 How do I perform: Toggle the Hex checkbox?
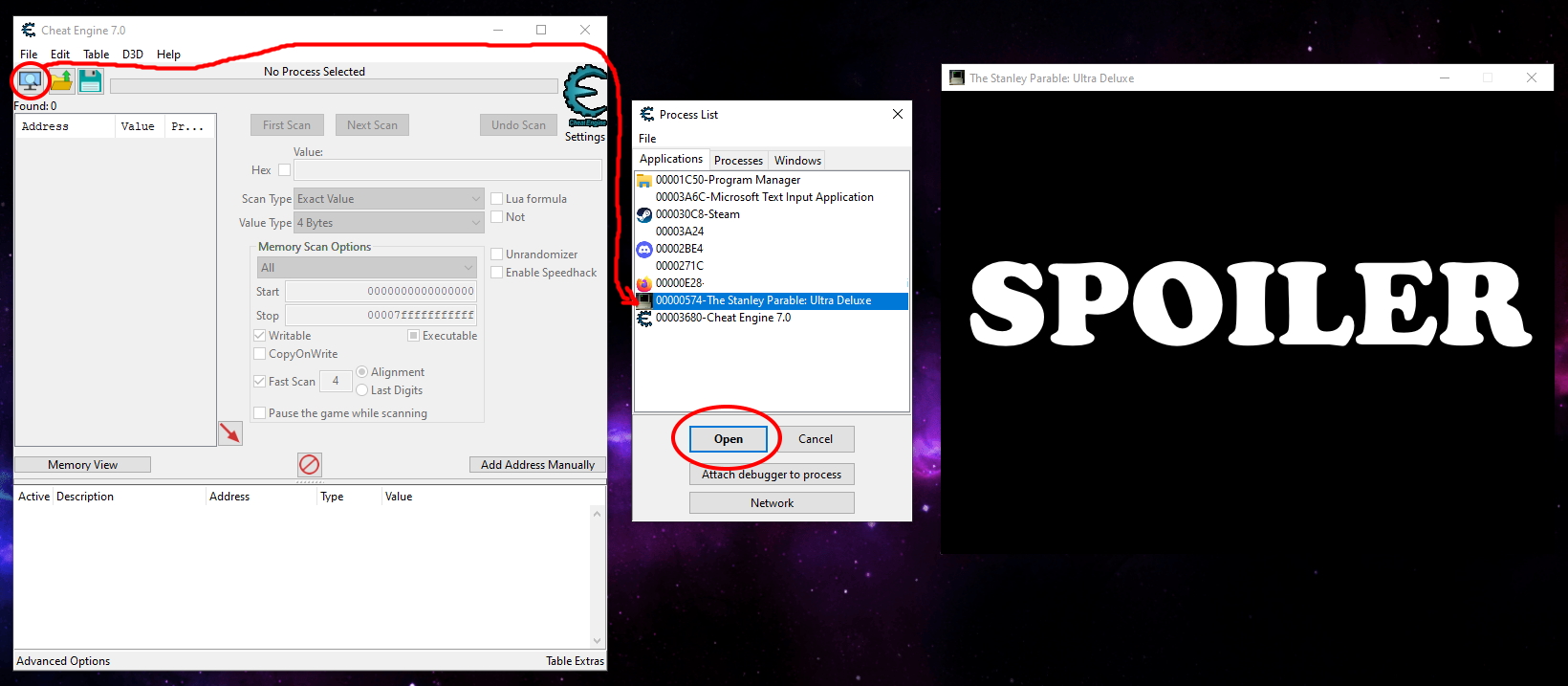[x=284, y=170]
